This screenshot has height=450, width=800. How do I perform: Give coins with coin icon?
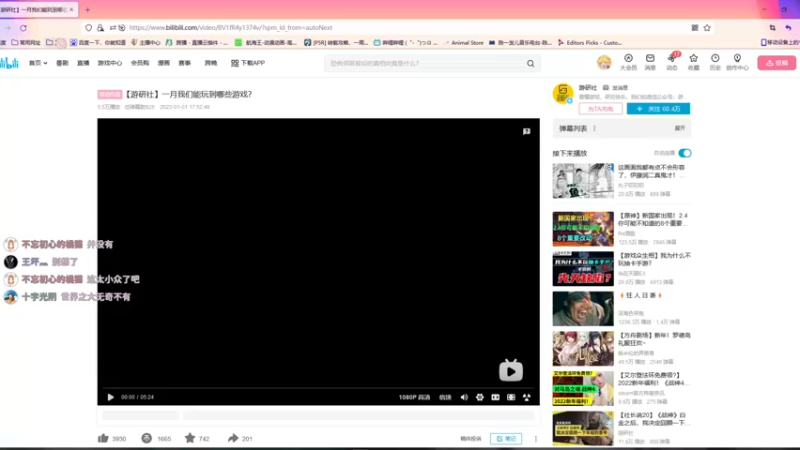[x=146, y=438]
